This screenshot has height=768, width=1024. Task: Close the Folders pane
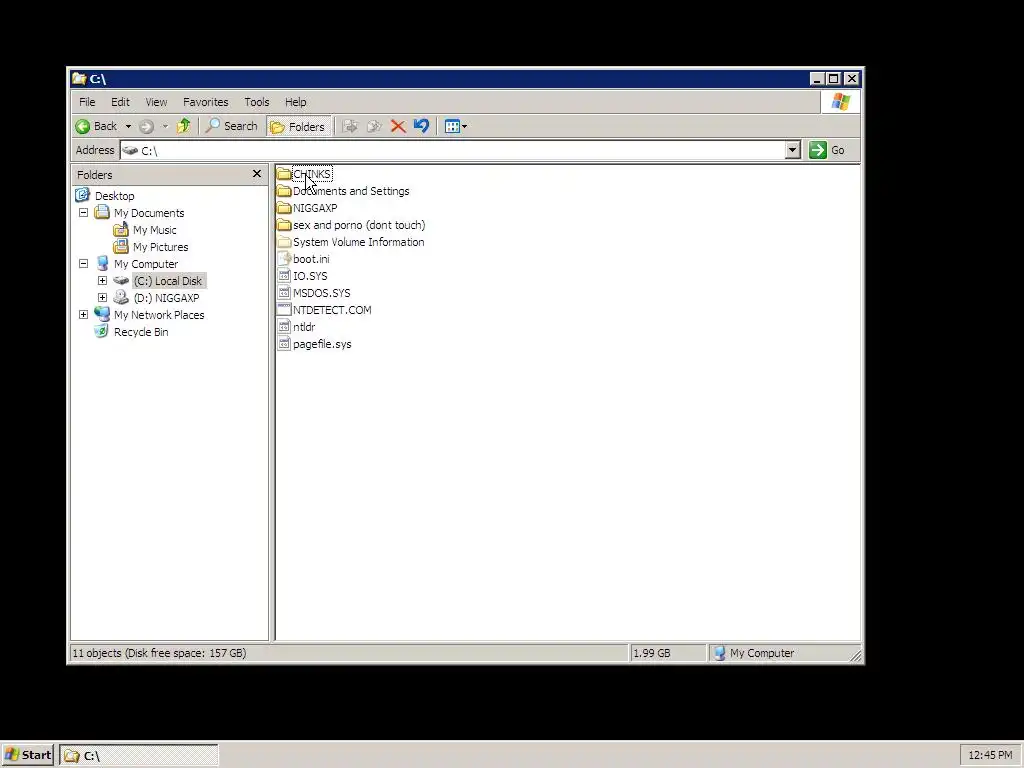pyautogui.click(x=257, y=174)
